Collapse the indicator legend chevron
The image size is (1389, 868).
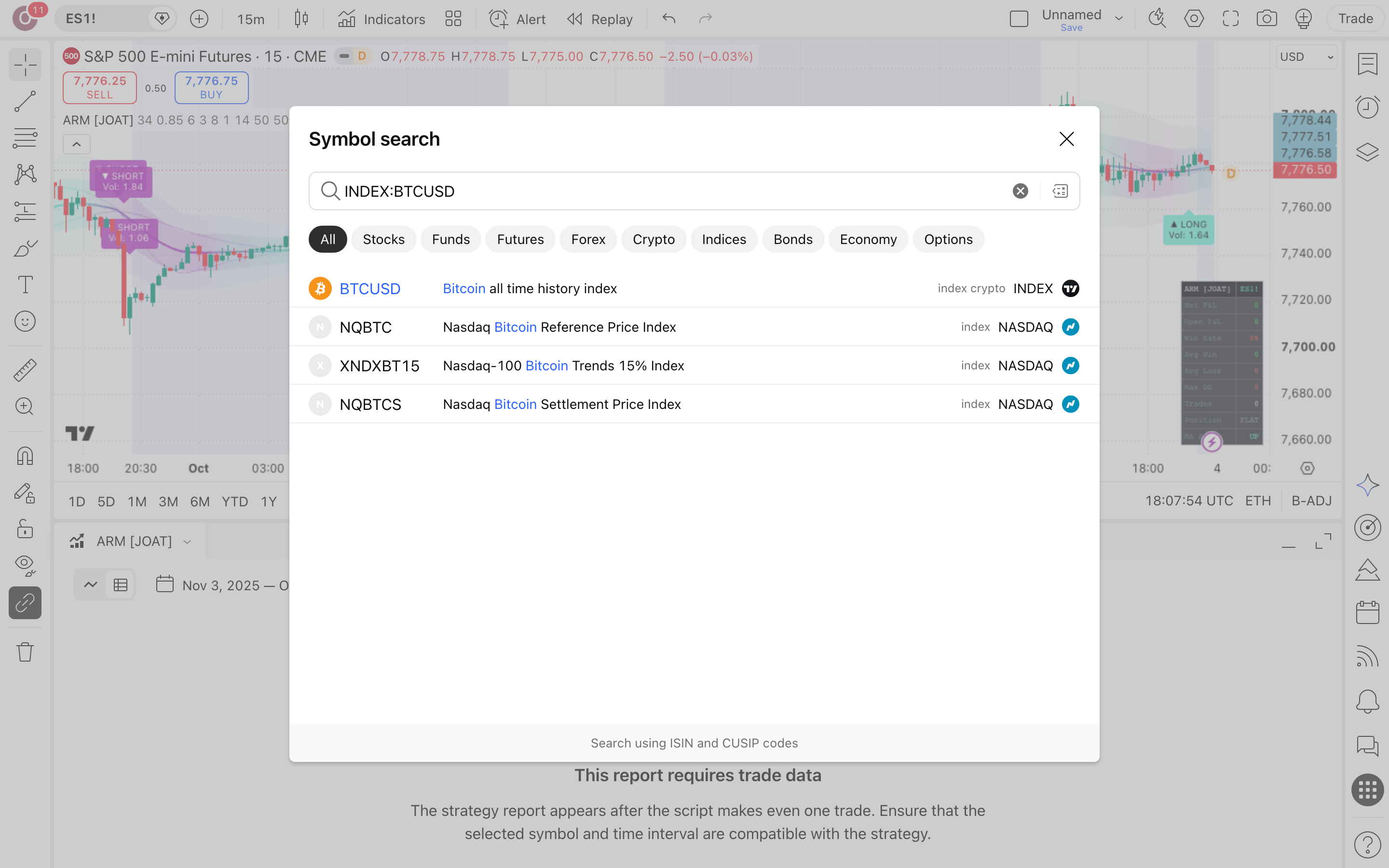click(x=76, y=144)
